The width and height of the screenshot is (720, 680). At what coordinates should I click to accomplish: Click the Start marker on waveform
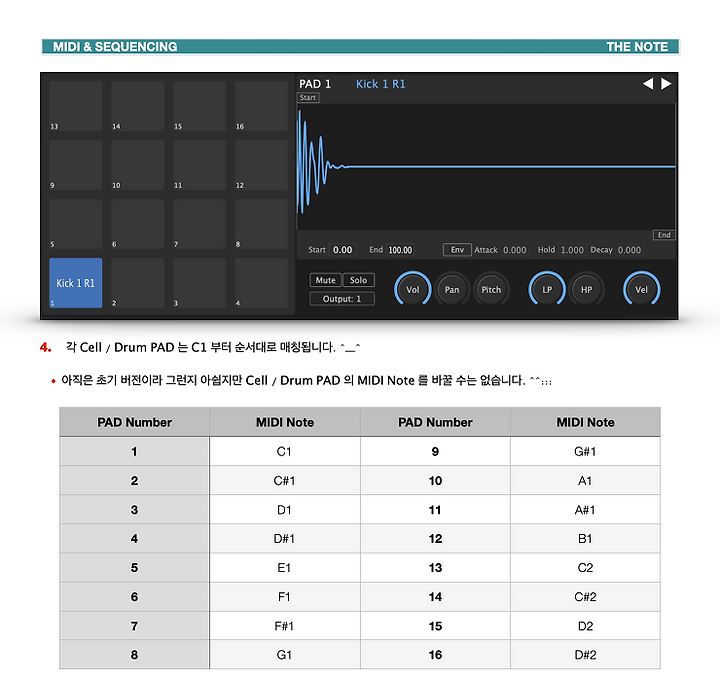coord(308,97)
